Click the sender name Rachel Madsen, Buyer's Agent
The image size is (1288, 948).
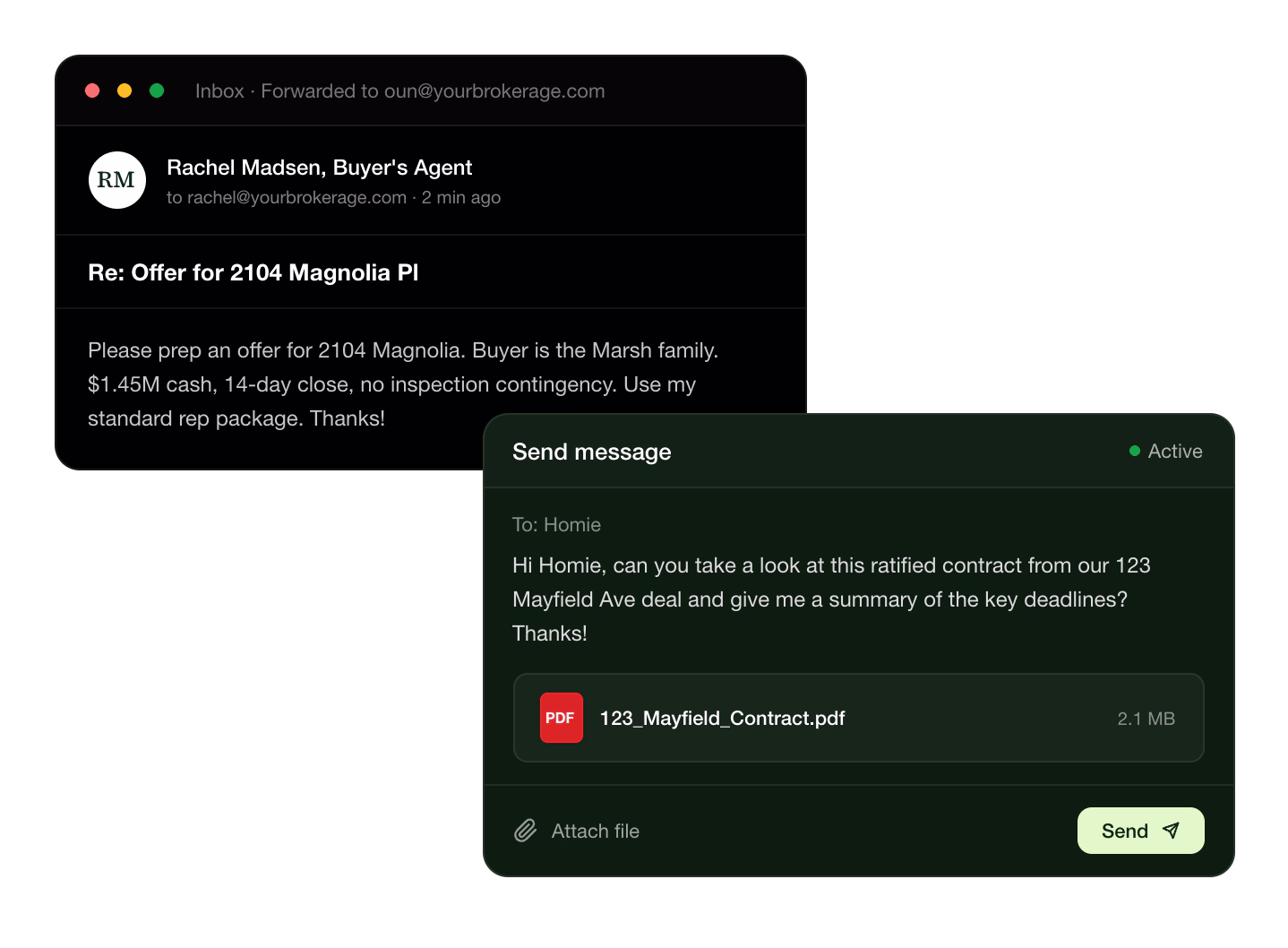point(319,168)
